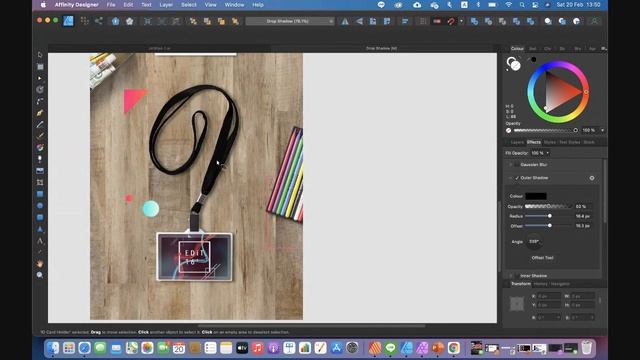Switch to Layers panel tab
The height and width of the screenshot is (360, 640).
coord(517,142)
